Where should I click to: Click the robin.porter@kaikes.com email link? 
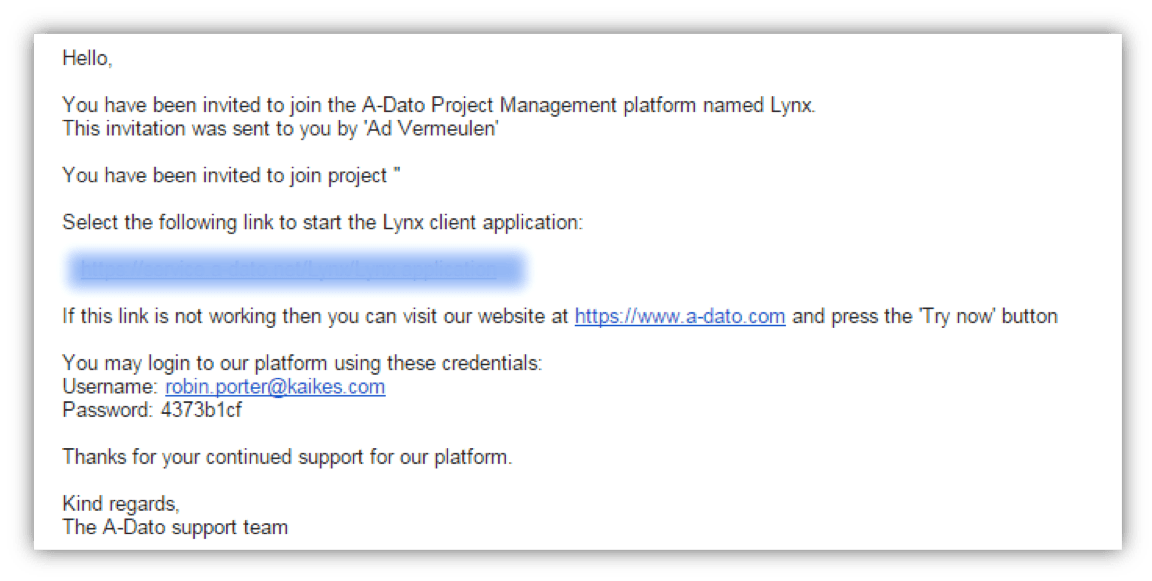pyautogui.click(x=275, y=387)
